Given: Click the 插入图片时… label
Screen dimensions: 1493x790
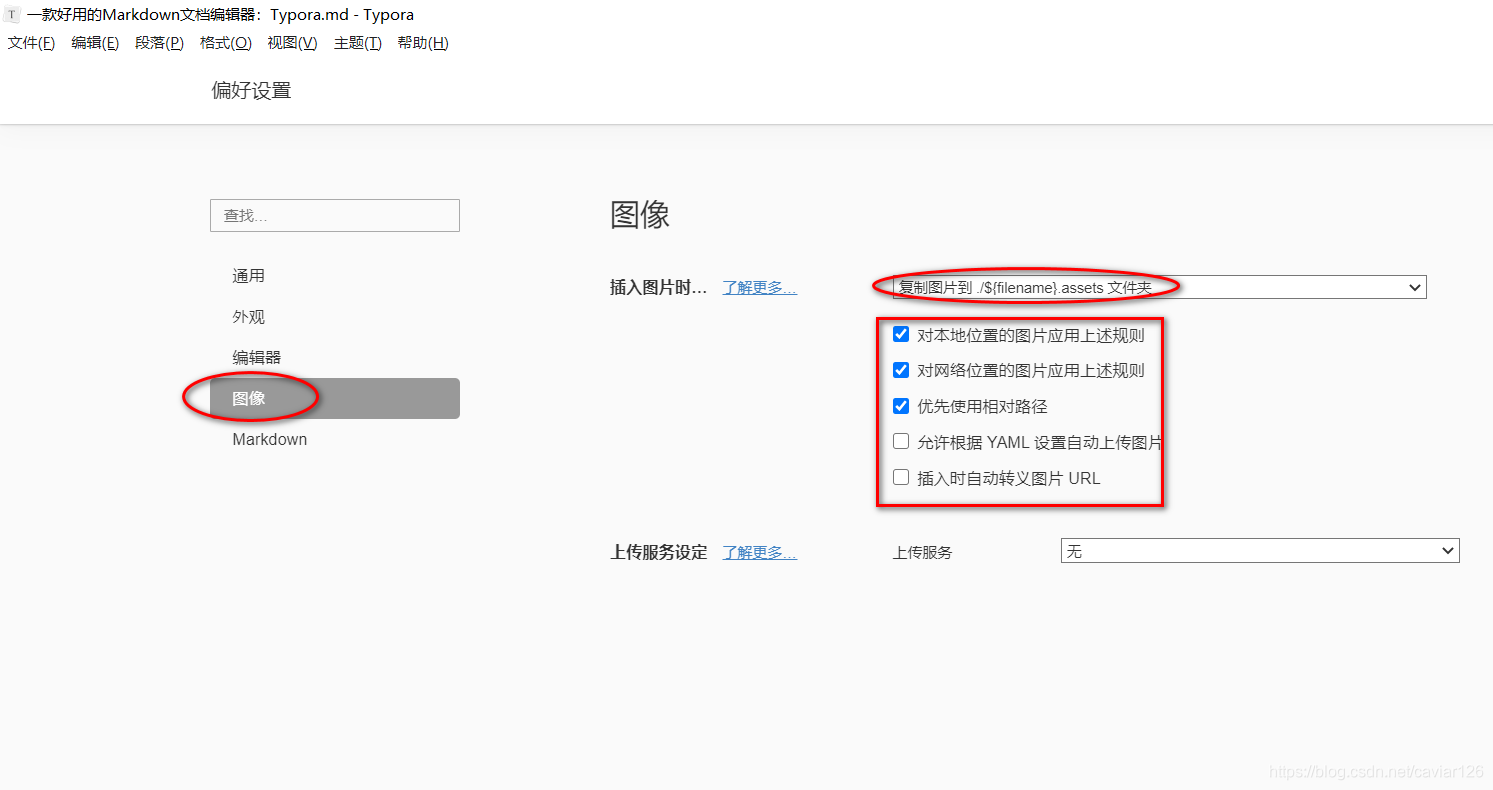Looking at the screenshot, I should 659,288.
